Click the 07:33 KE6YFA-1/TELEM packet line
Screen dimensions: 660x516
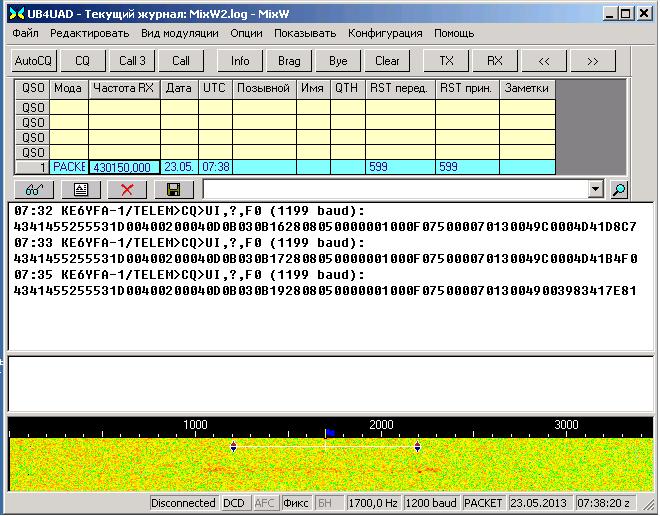(x=189, y=243)
